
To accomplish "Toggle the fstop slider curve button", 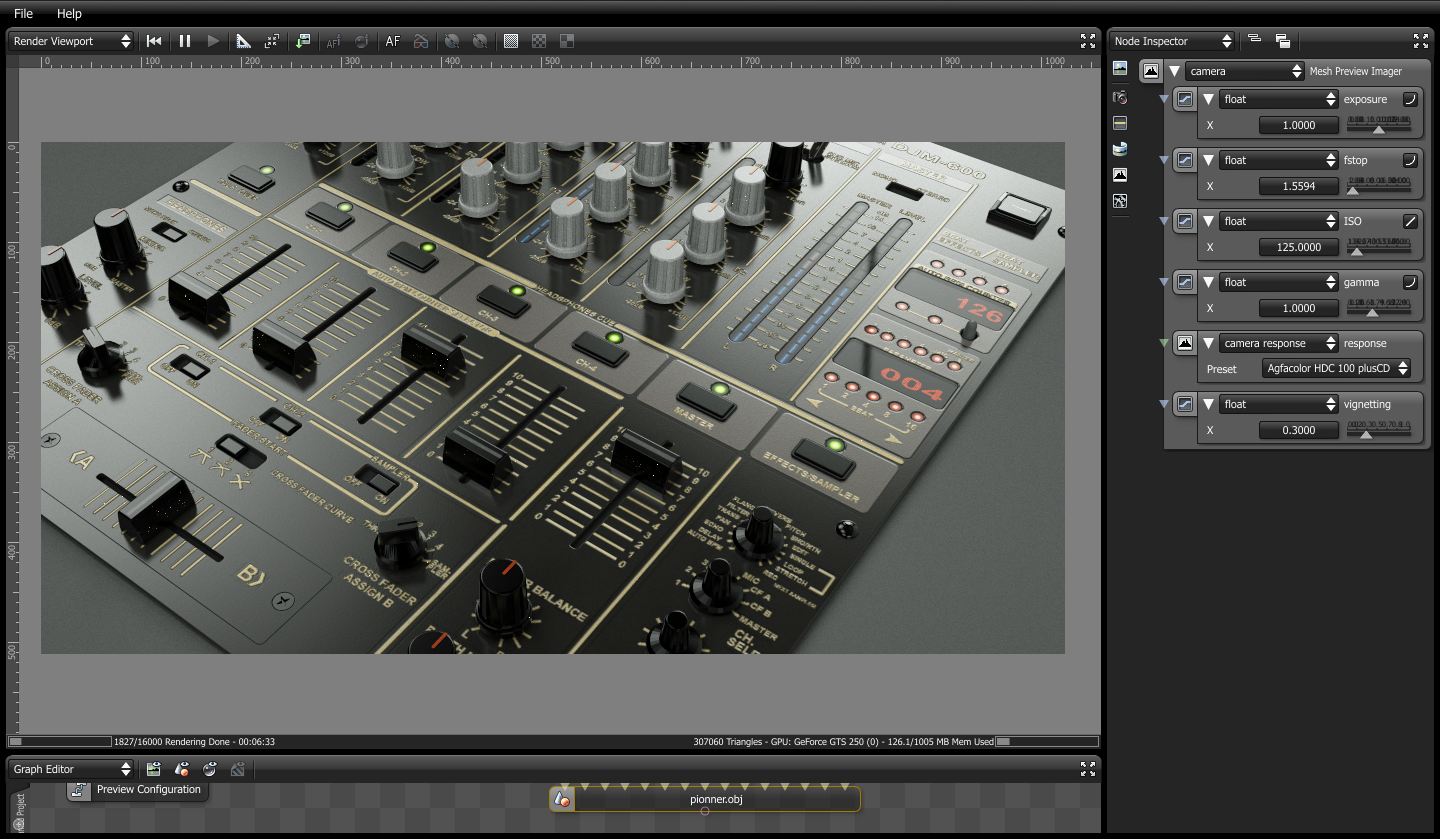I will point(1410,160).
